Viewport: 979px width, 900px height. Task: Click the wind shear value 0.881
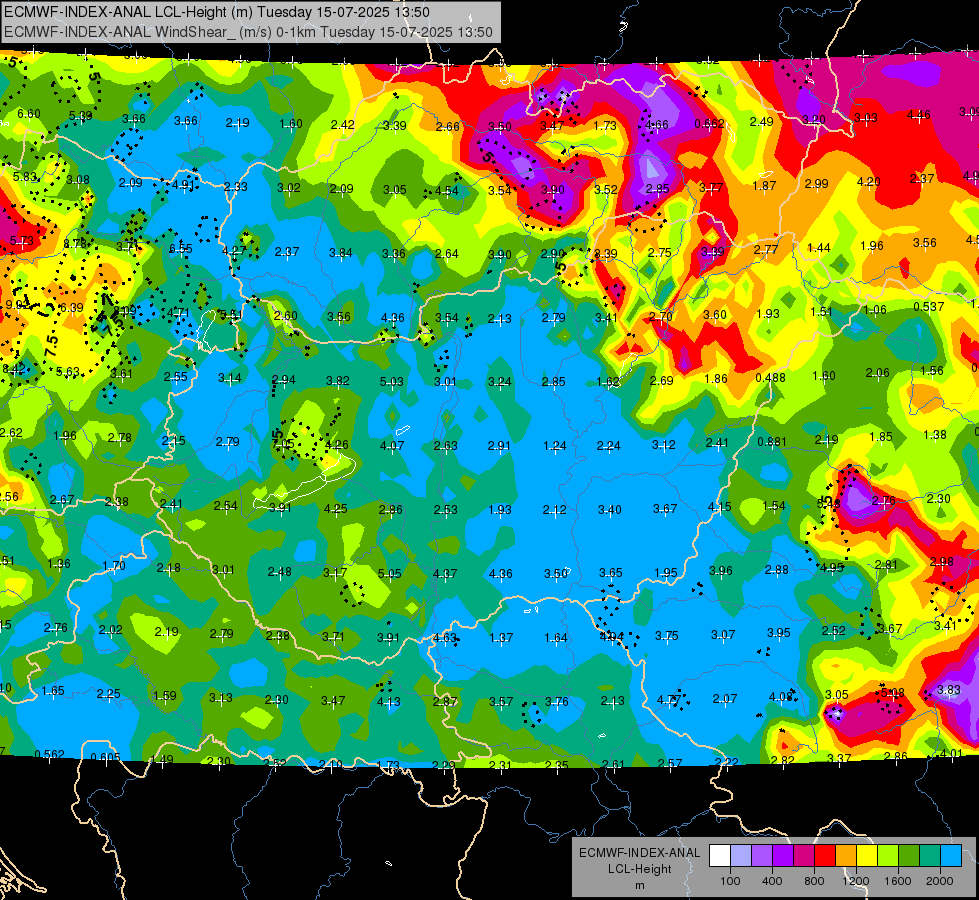pos(772,442)
